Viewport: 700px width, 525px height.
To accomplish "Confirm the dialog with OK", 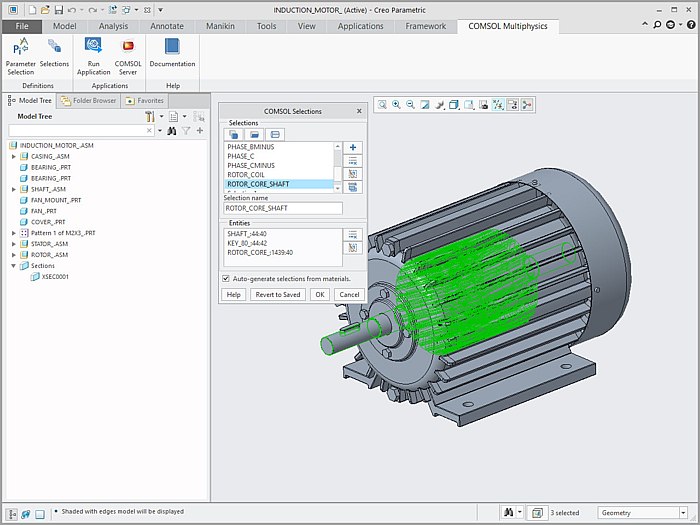I will click(320, 295).
